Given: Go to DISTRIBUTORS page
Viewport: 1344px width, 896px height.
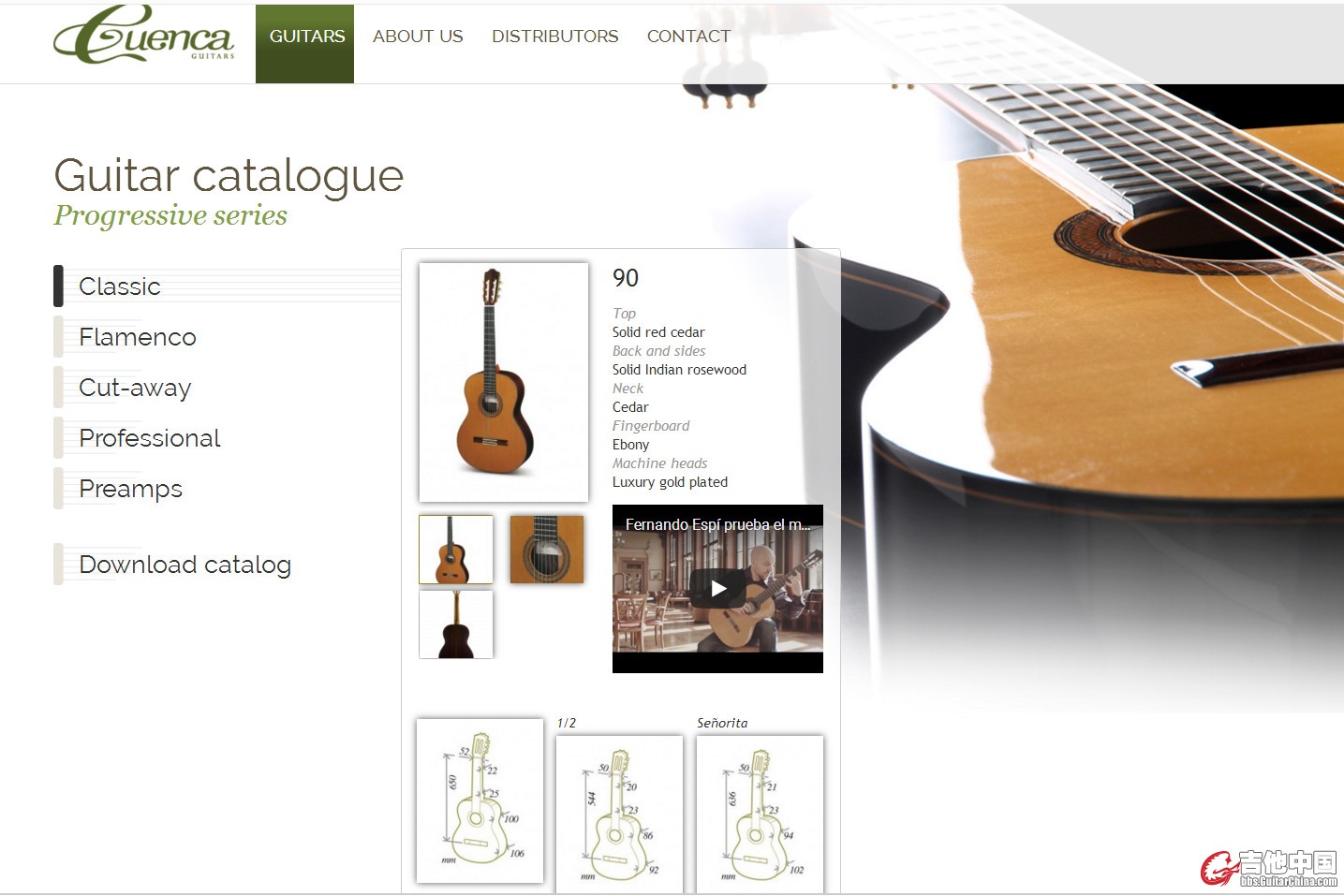Looking at the screenshot, I should pos(555,37).
